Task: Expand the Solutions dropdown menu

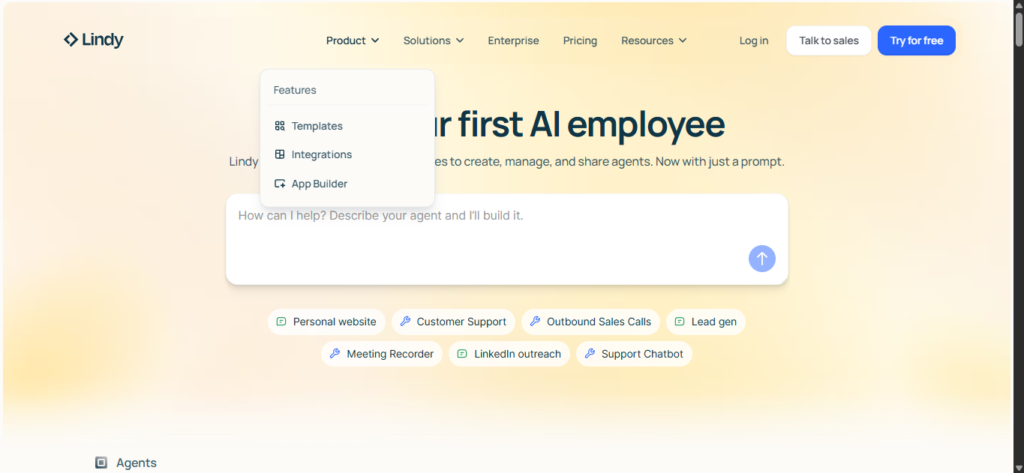Action: 434,41
